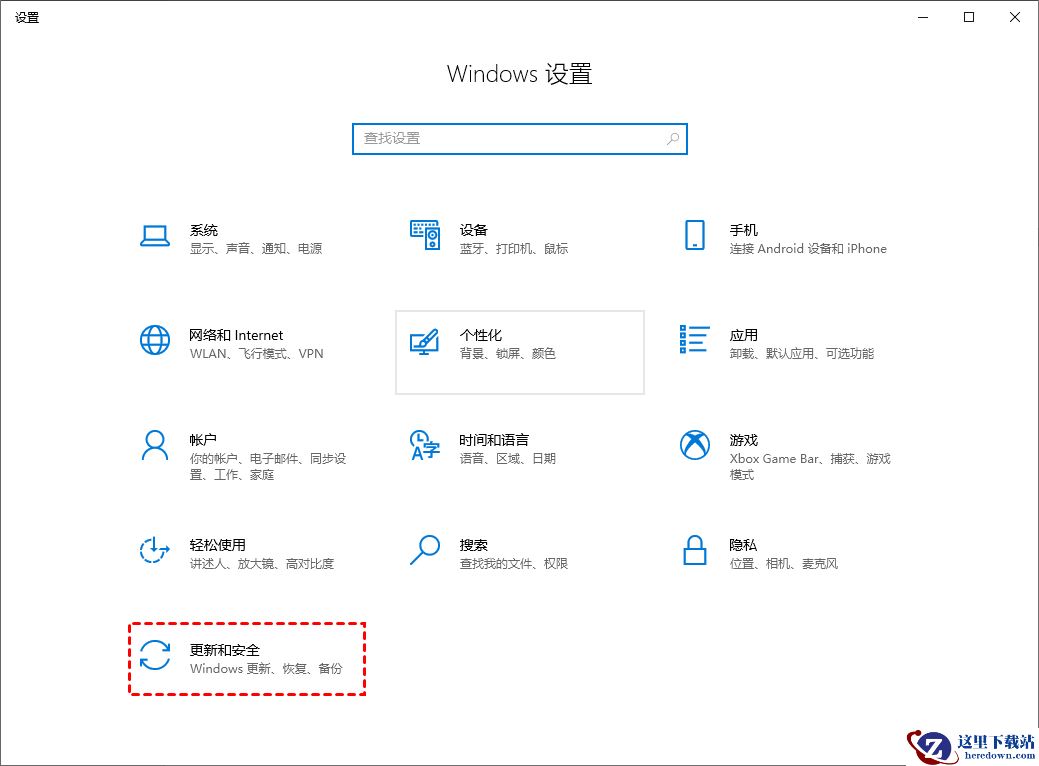Viewport: 1039px width, 766px height.
Task: Click the 游戏 heading
Action: [x=743, y=440]
